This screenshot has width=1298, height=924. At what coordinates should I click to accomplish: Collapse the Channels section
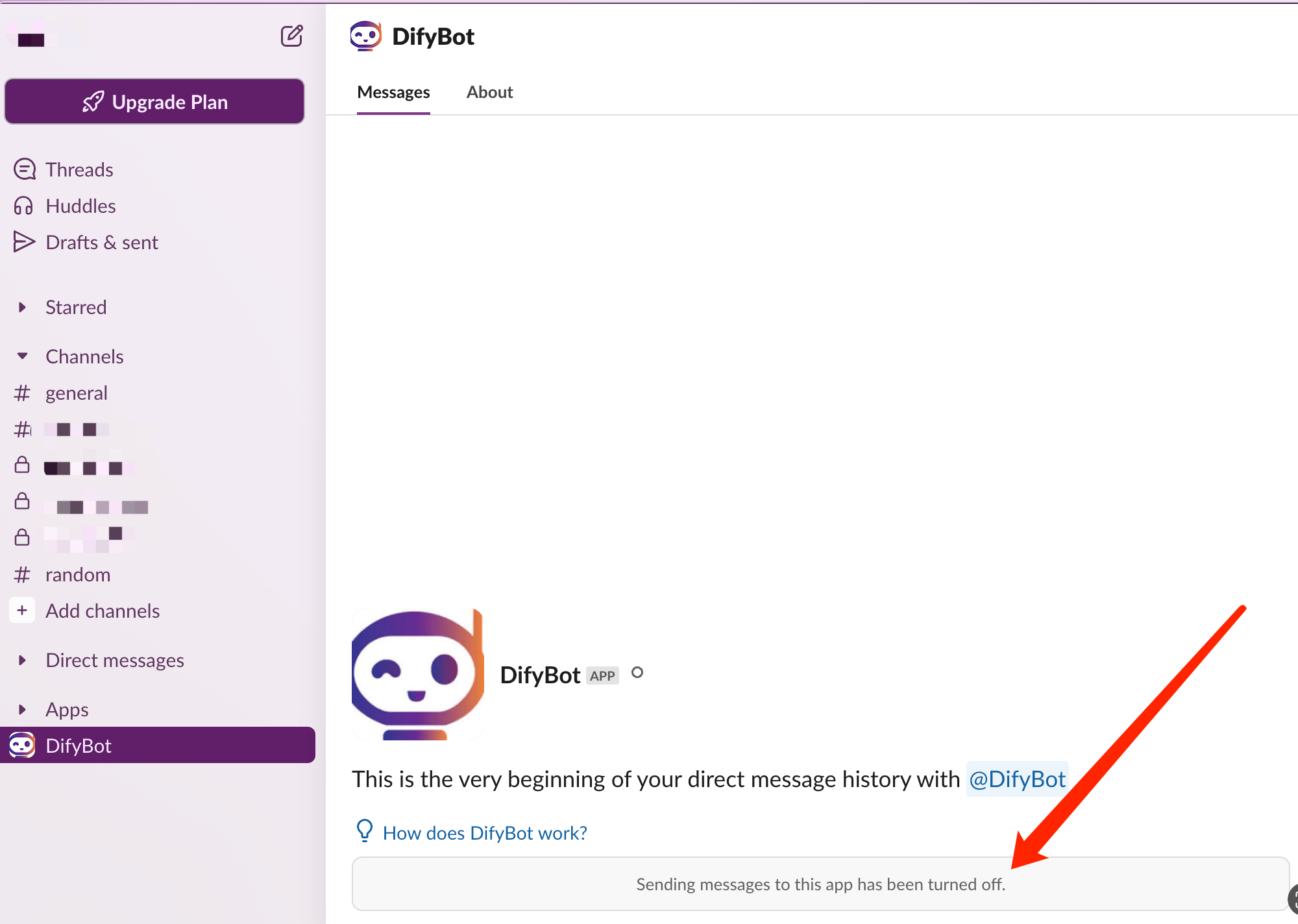coord(23,356)
